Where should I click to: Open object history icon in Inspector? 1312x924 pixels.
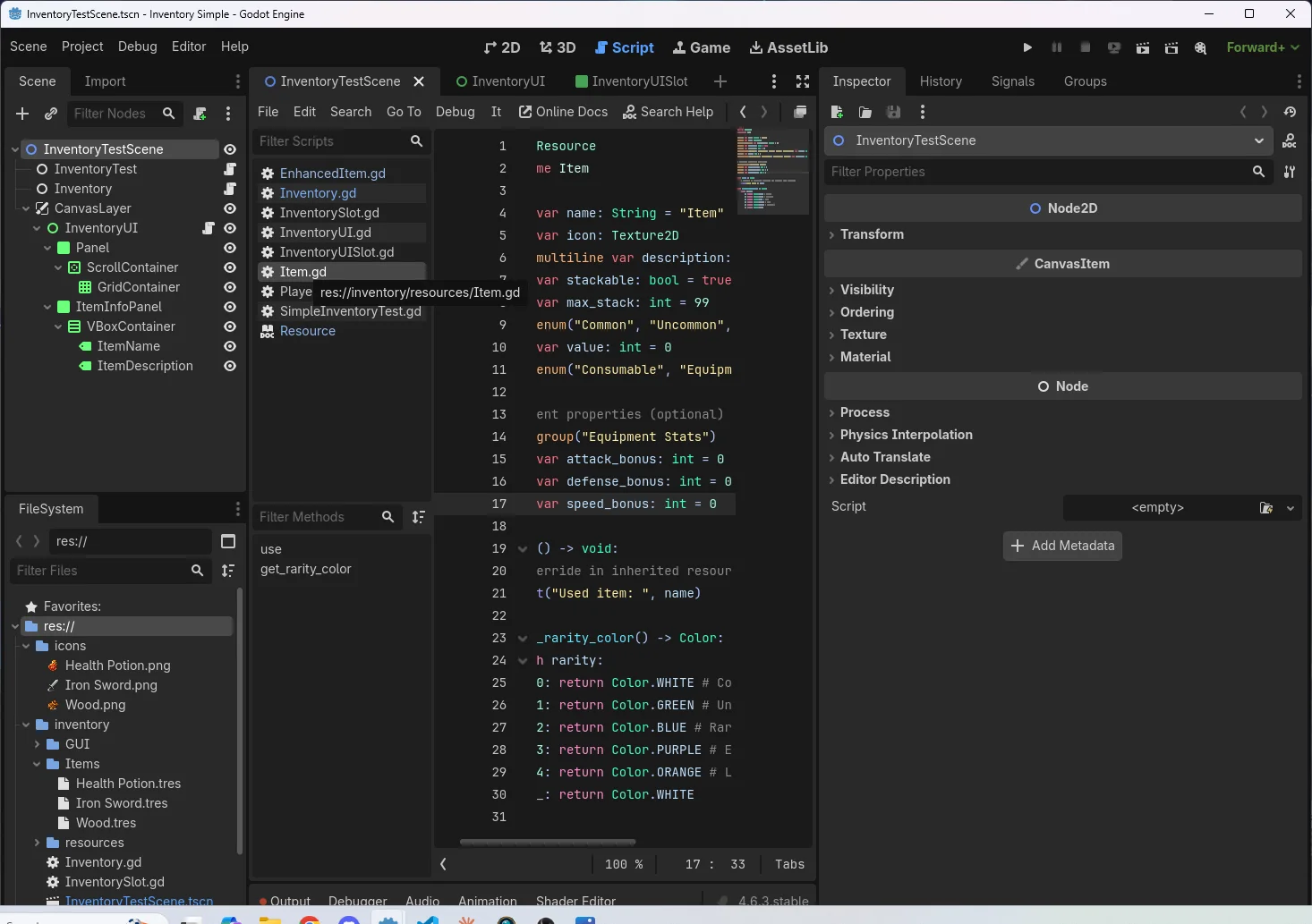coord(1290,112)
